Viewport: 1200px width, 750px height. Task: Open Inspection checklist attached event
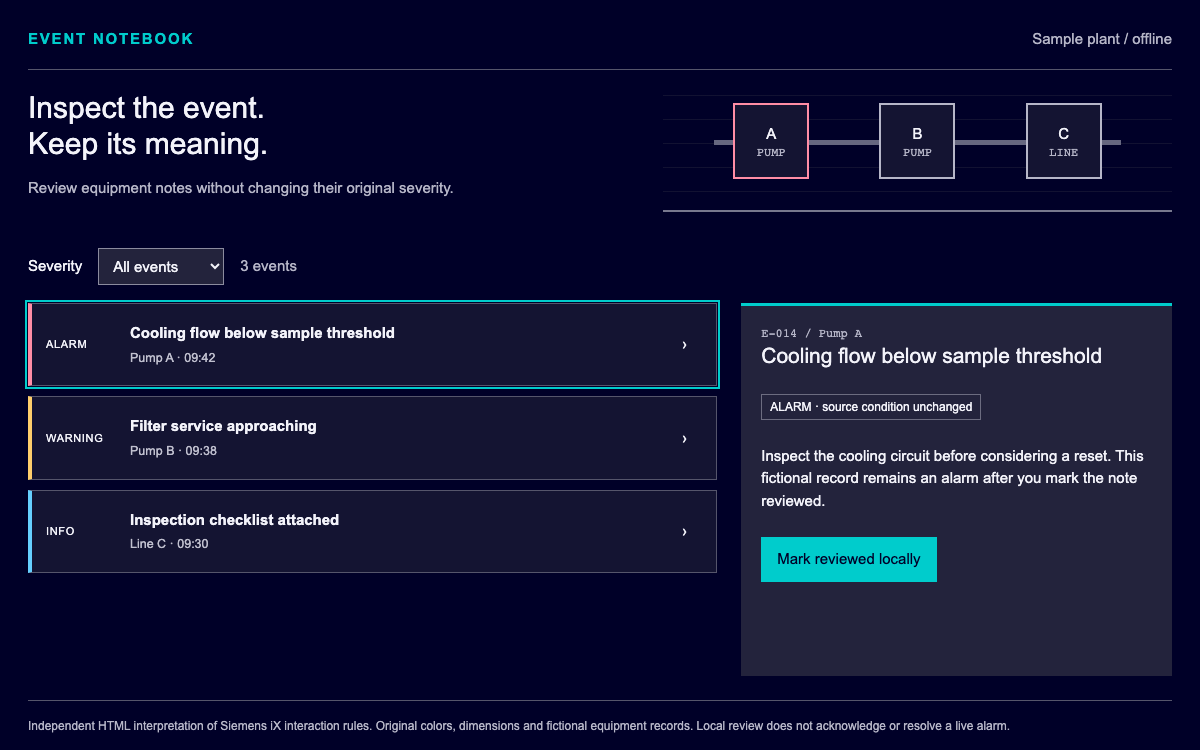373,532
